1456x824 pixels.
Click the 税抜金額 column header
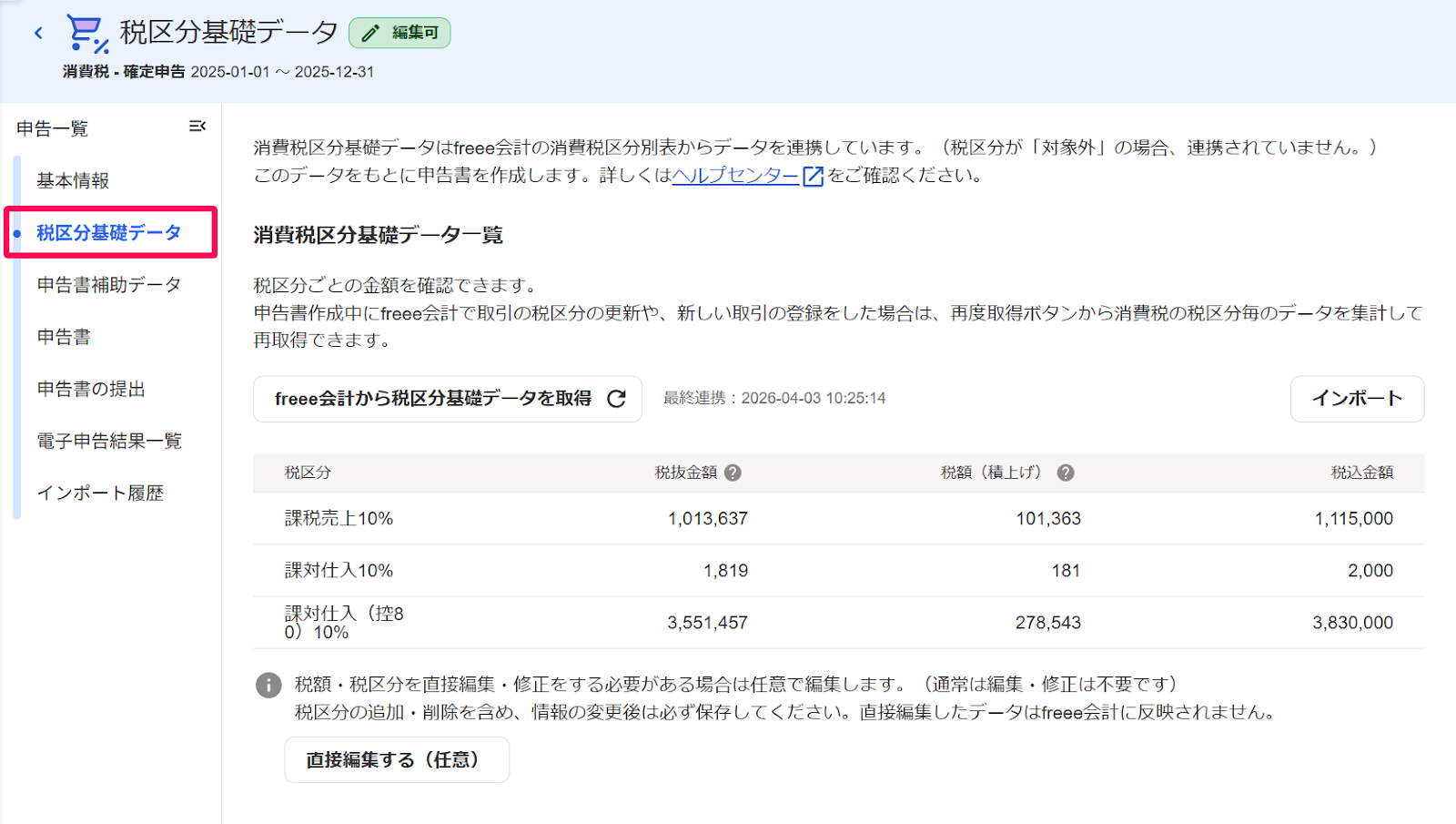(686, 473)
